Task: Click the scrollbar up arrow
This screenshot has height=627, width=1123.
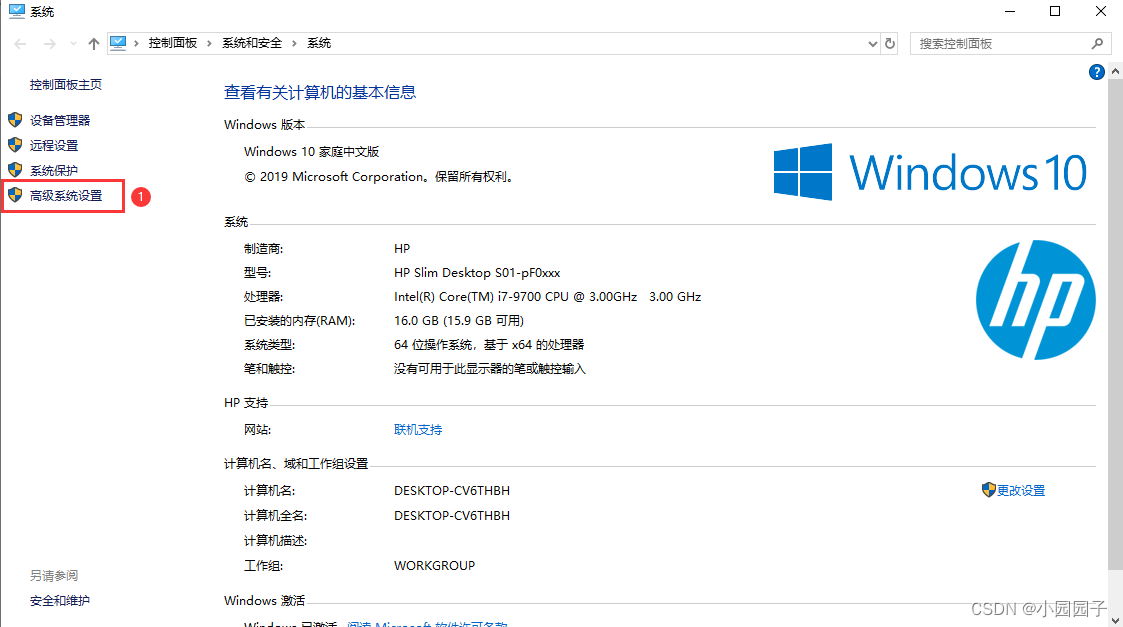Action: [1115, 71]
